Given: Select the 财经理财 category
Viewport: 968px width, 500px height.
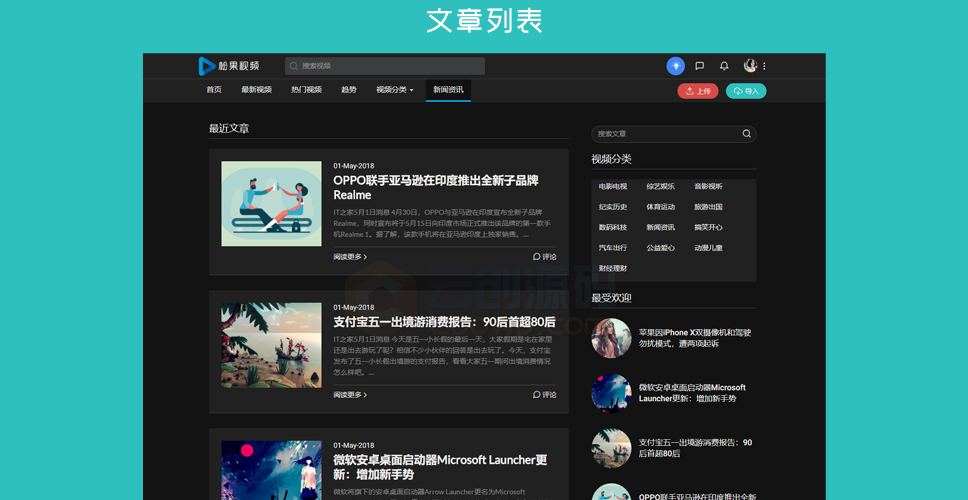Looking at the screenshot, I should click(612, 268).
